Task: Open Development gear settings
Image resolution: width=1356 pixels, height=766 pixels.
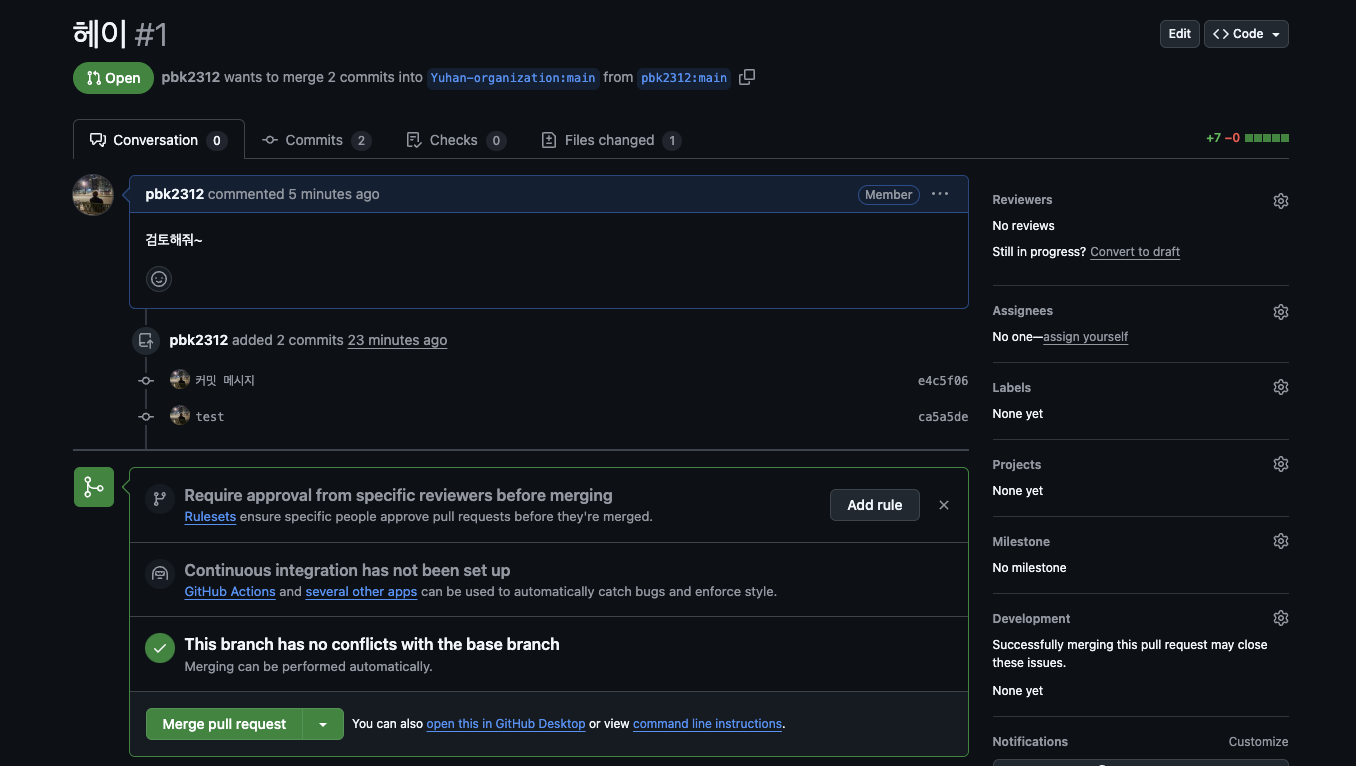Action: [1281, 618]
